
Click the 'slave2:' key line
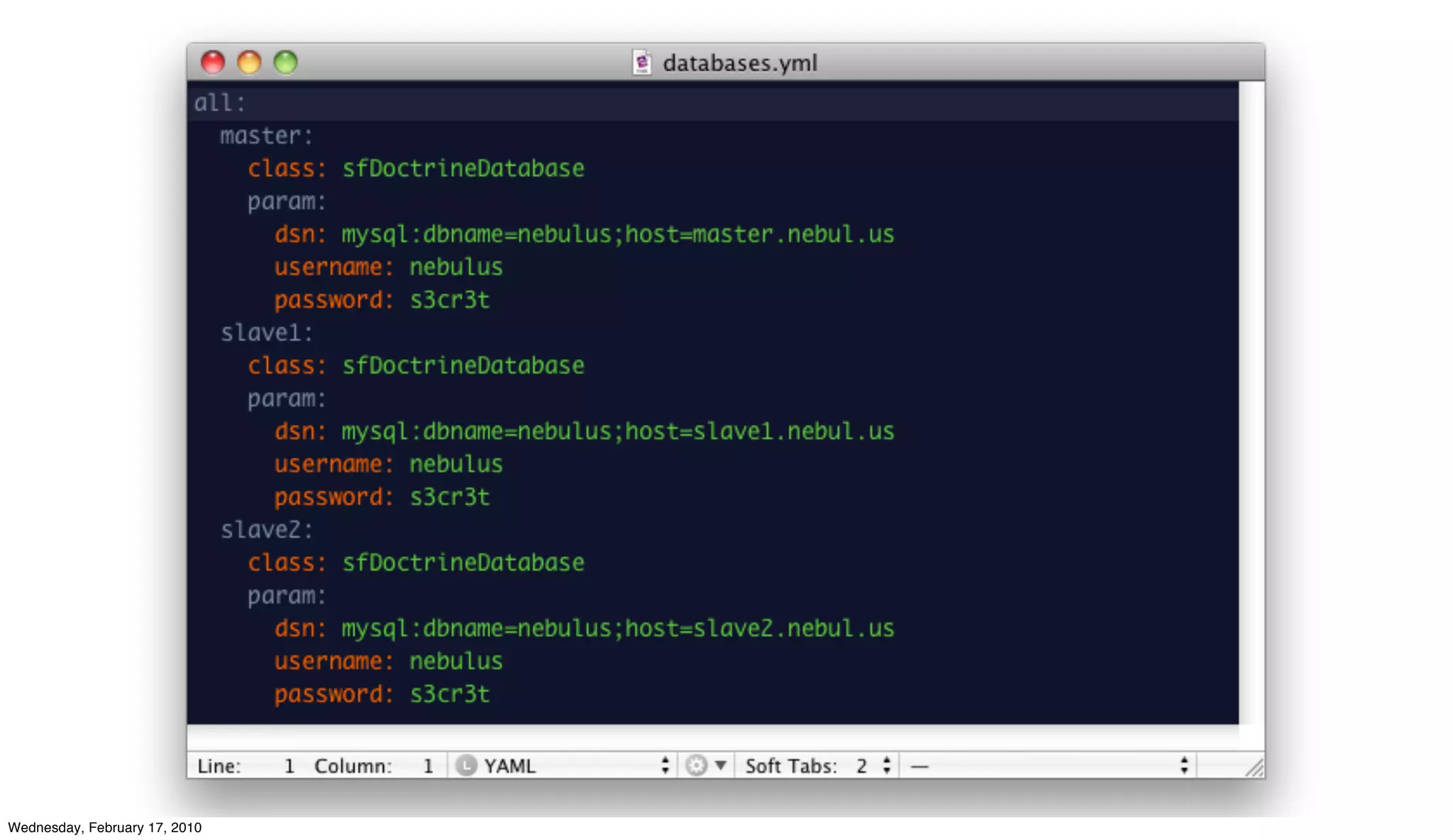tap(266, 530)
